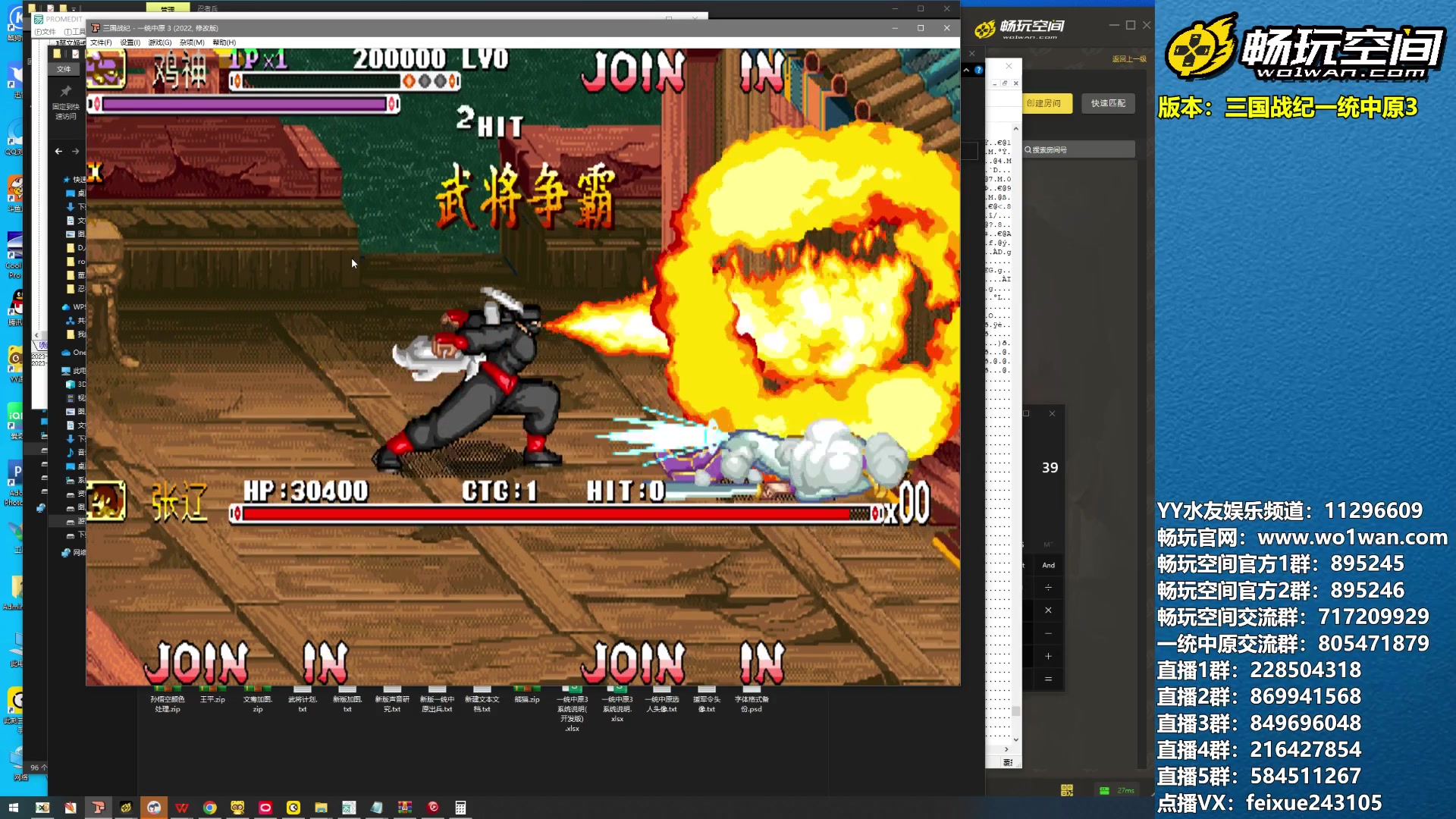Select 字体格式备份.psd file
Screen dimensions: 1456x819
point(752,701)
